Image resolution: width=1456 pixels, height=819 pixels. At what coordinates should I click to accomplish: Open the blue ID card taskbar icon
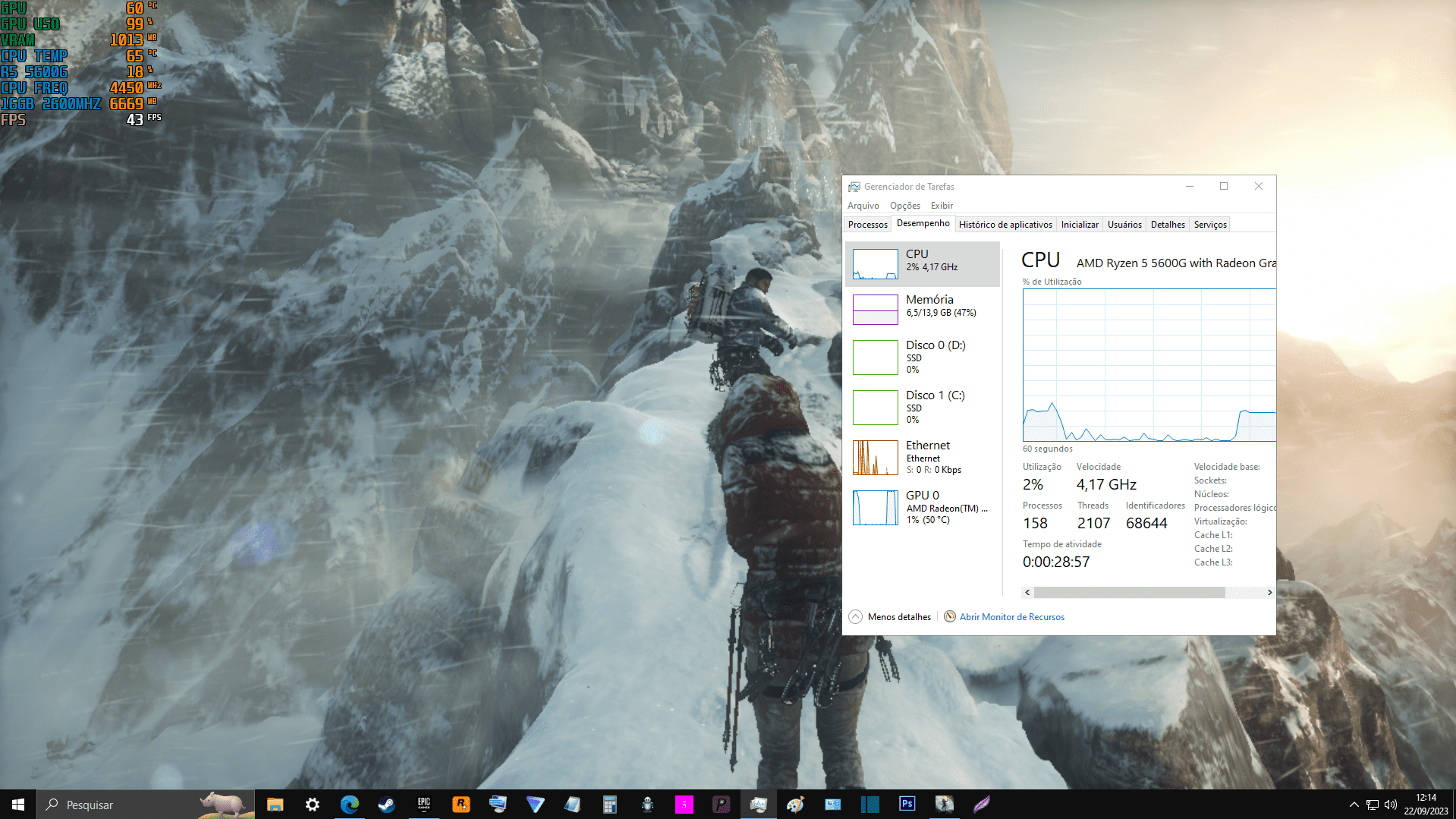click(832, 805)
